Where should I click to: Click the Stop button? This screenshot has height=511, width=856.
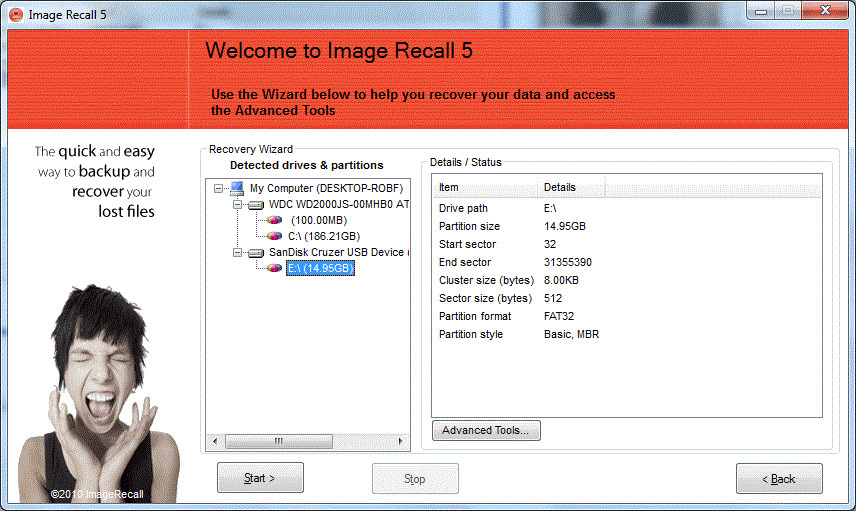pos(415,479)
